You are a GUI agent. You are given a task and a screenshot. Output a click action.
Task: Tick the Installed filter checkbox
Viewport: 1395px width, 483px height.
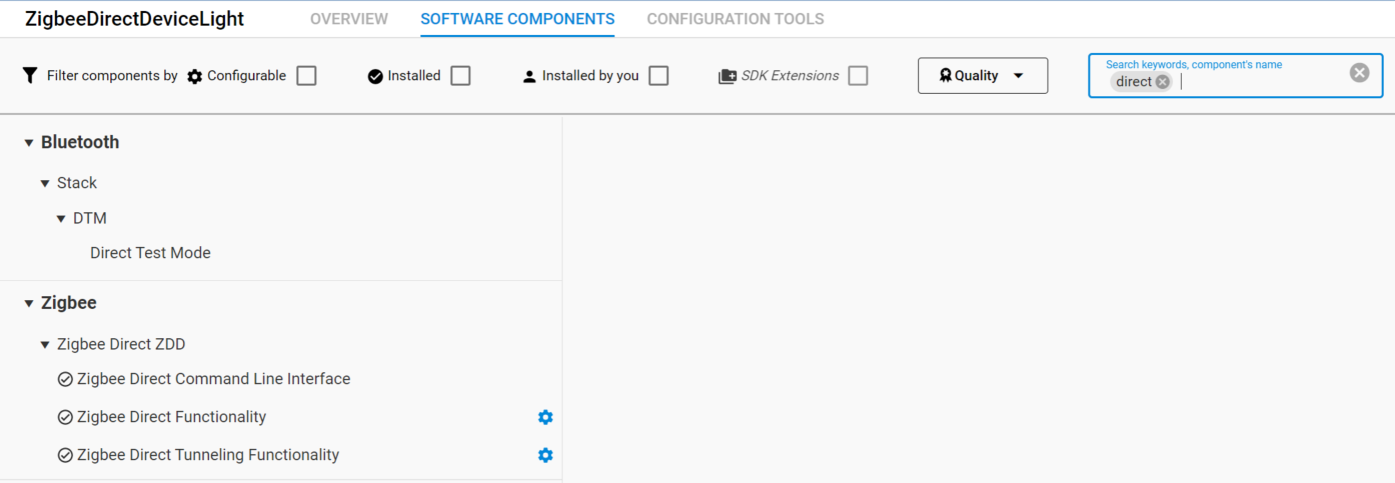(460, 76)
